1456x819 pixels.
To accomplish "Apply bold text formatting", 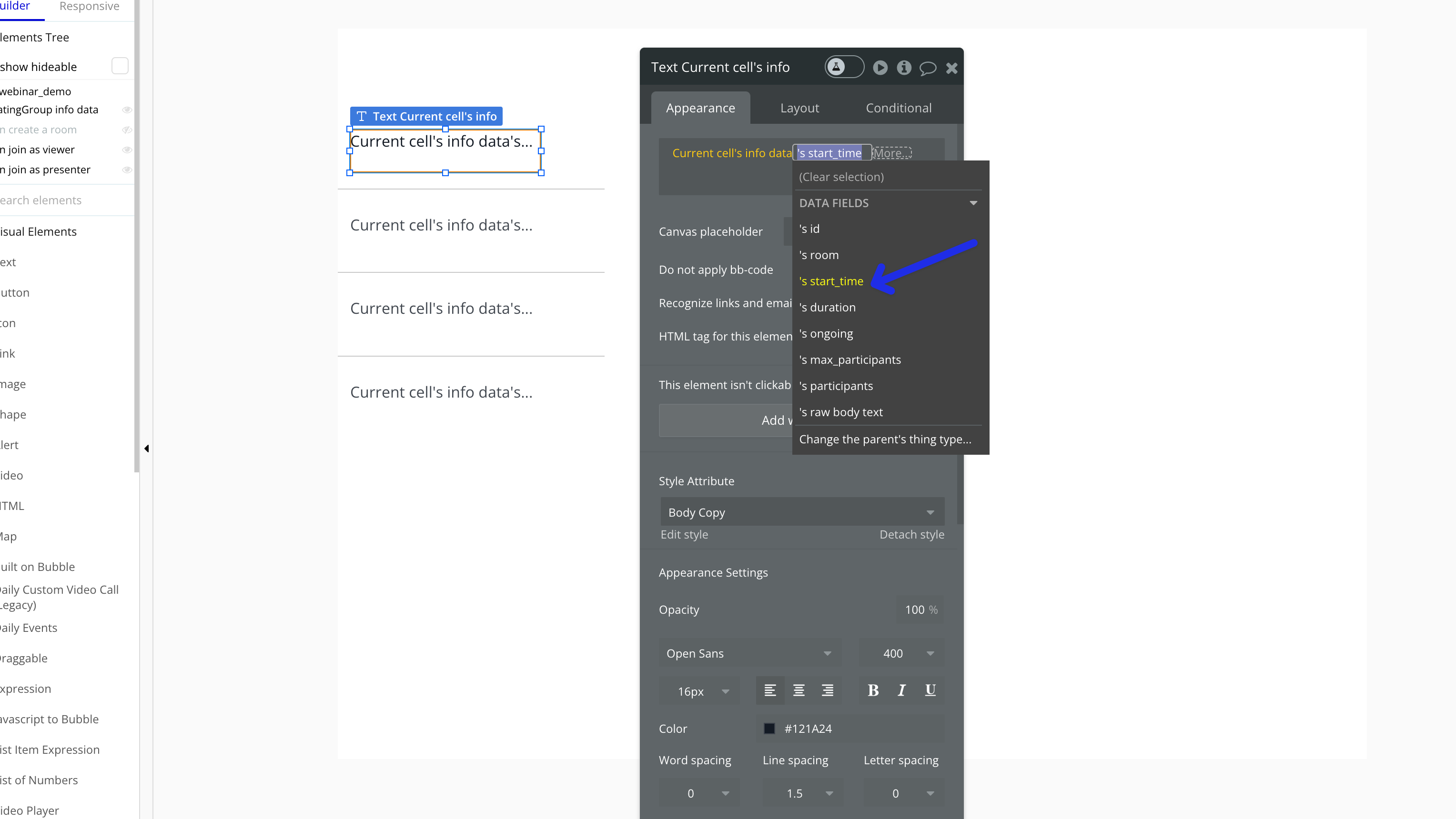I will (873, 690).
